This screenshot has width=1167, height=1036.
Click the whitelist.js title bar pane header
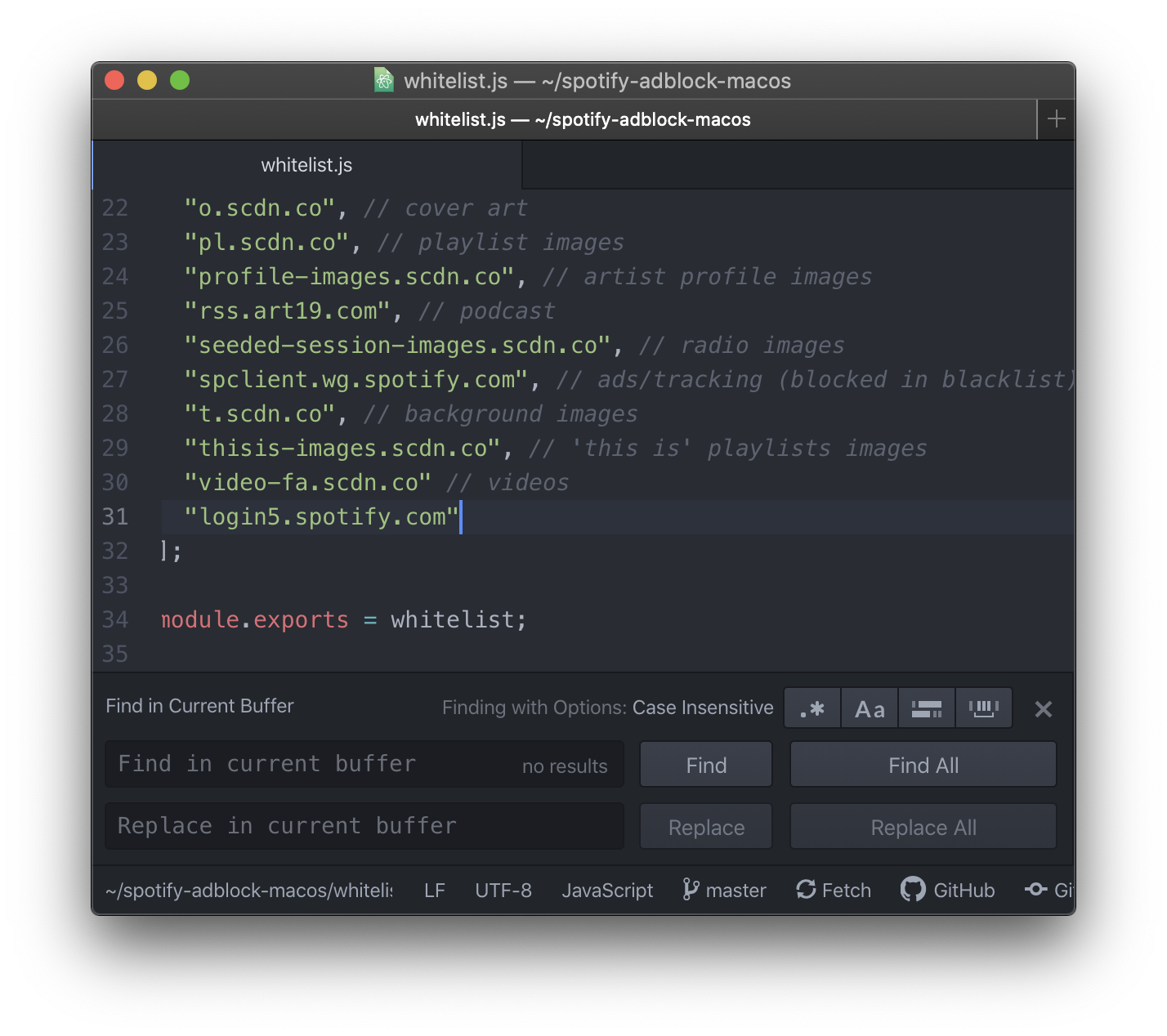pyautogui.click(x=583, y=118)
